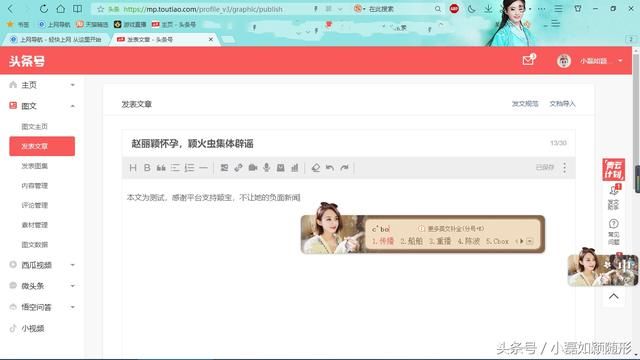
Task: Choose IME candidate 3 重播
Action: coord(440,241)
